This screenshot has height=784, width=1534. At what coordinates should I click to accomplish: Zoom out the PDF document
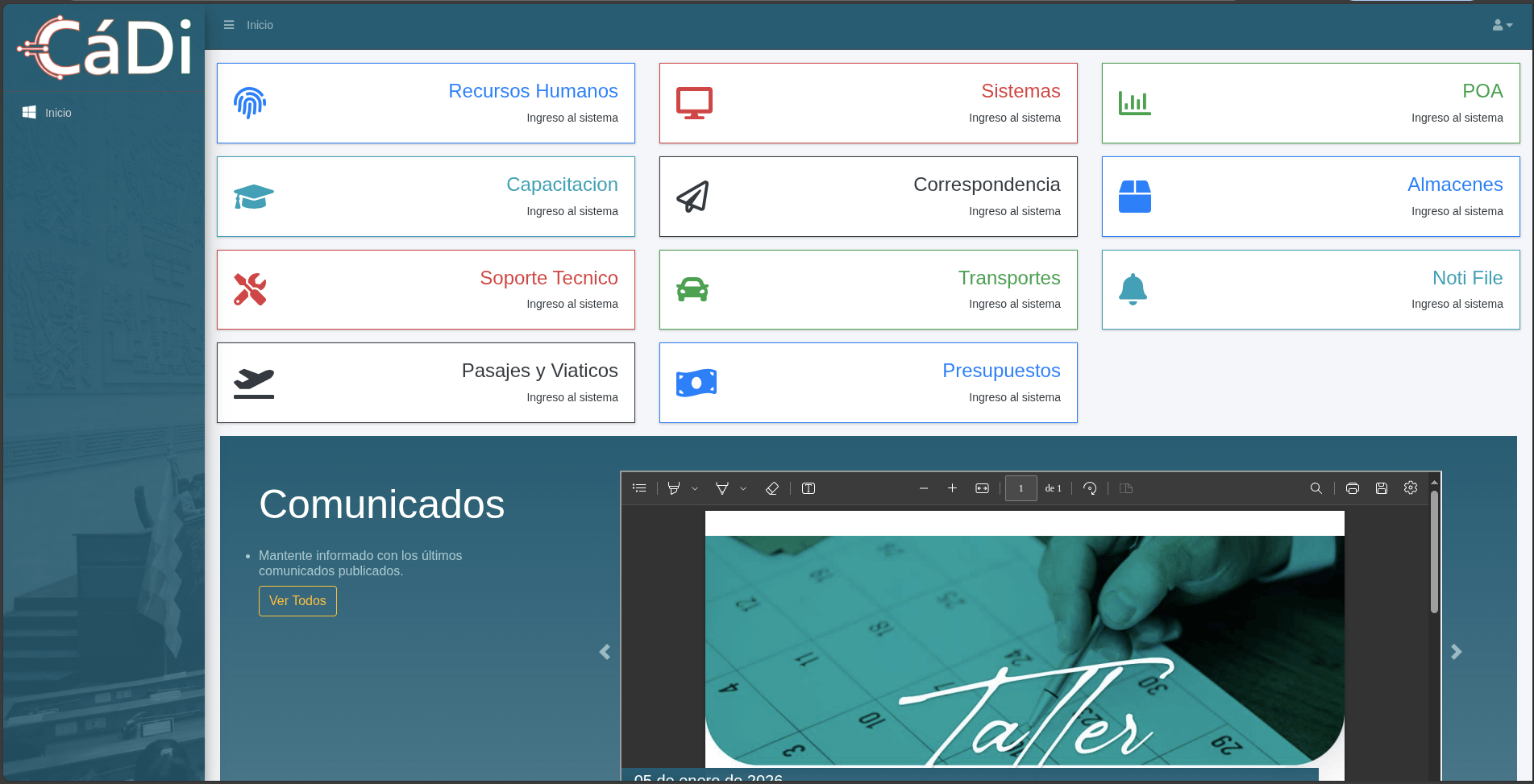tap(924, 488)
